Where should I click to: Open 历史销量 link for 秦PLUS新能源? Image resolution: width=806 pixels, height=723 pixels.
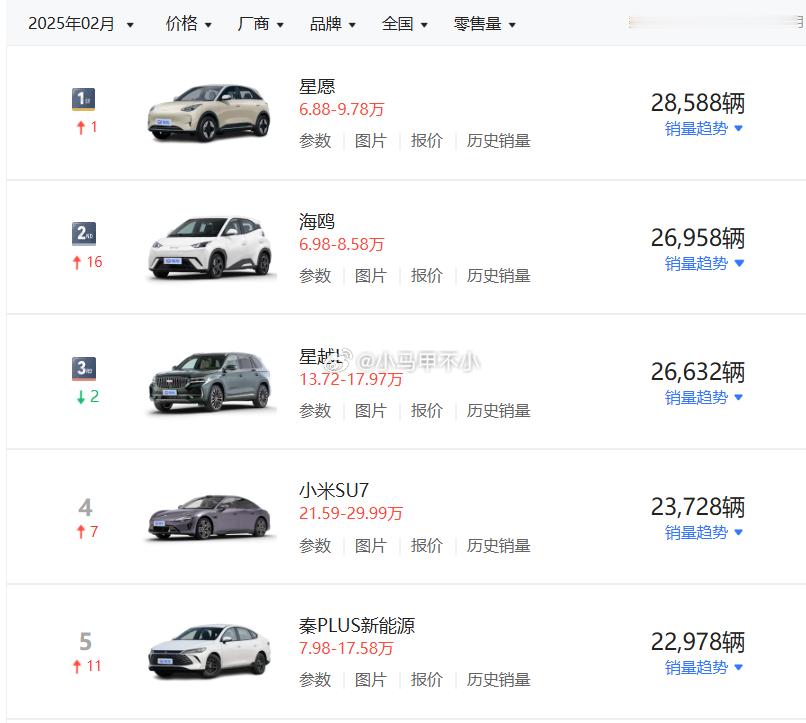pyautogui.click(x=498, y=680)
